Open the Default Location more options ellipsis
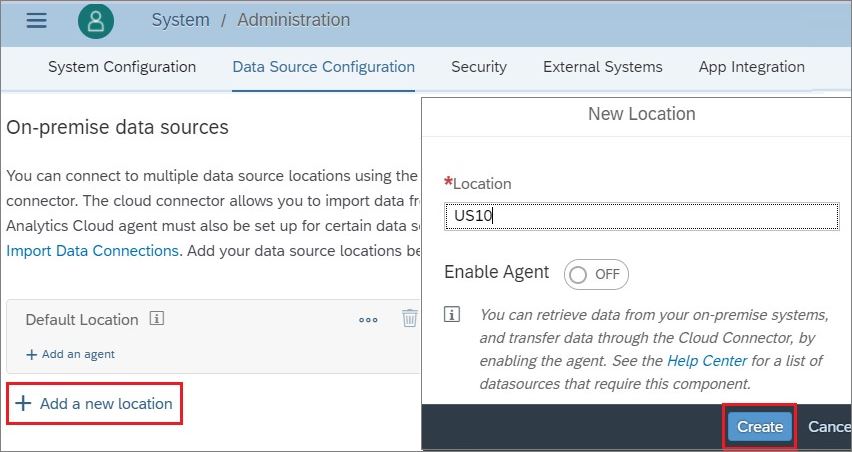852x452 pixels. click(x=368, y=319)
